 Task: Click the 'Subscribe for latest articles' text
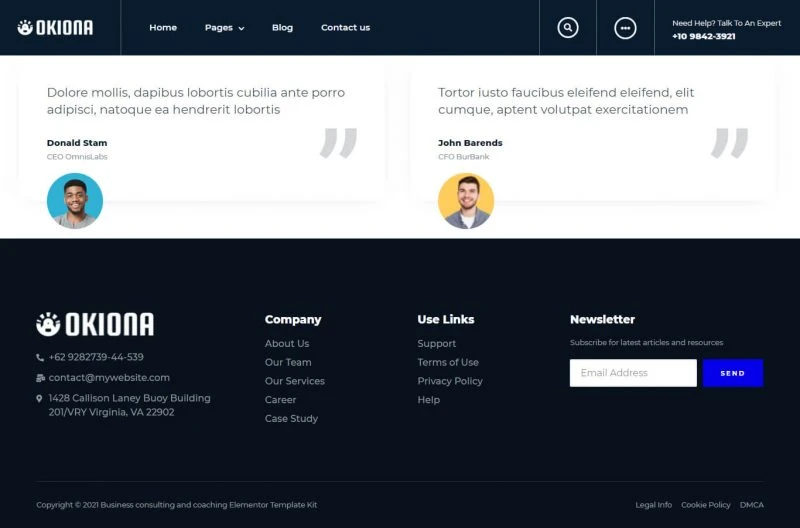646,342
